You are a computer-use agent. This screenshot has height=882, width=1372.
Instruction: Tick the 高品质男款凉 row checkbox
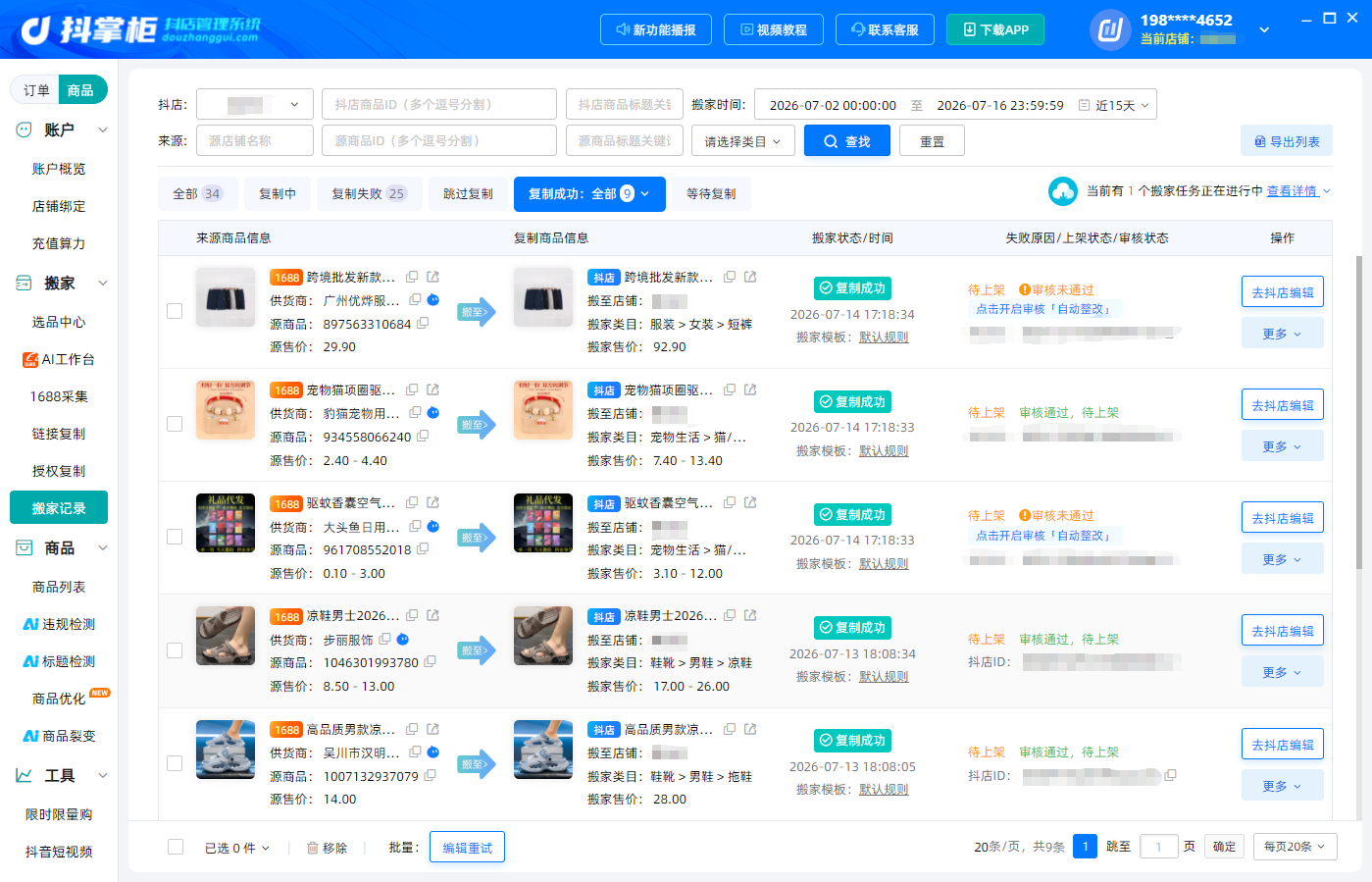pos(175,763)
